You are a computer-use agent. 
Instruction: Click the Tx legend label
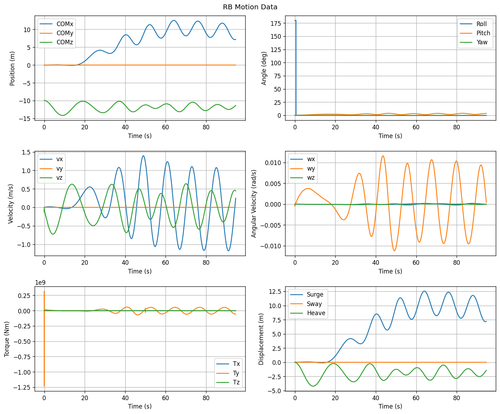[x=236, y=364]
